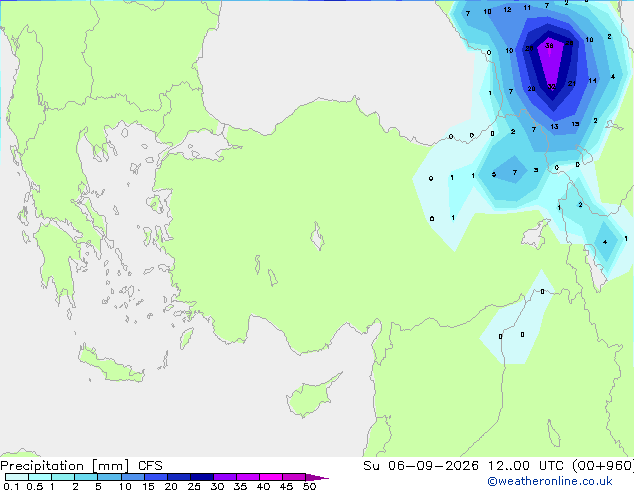
Task: Click the '5' value in northeastern Turkey
Action: 493,175
